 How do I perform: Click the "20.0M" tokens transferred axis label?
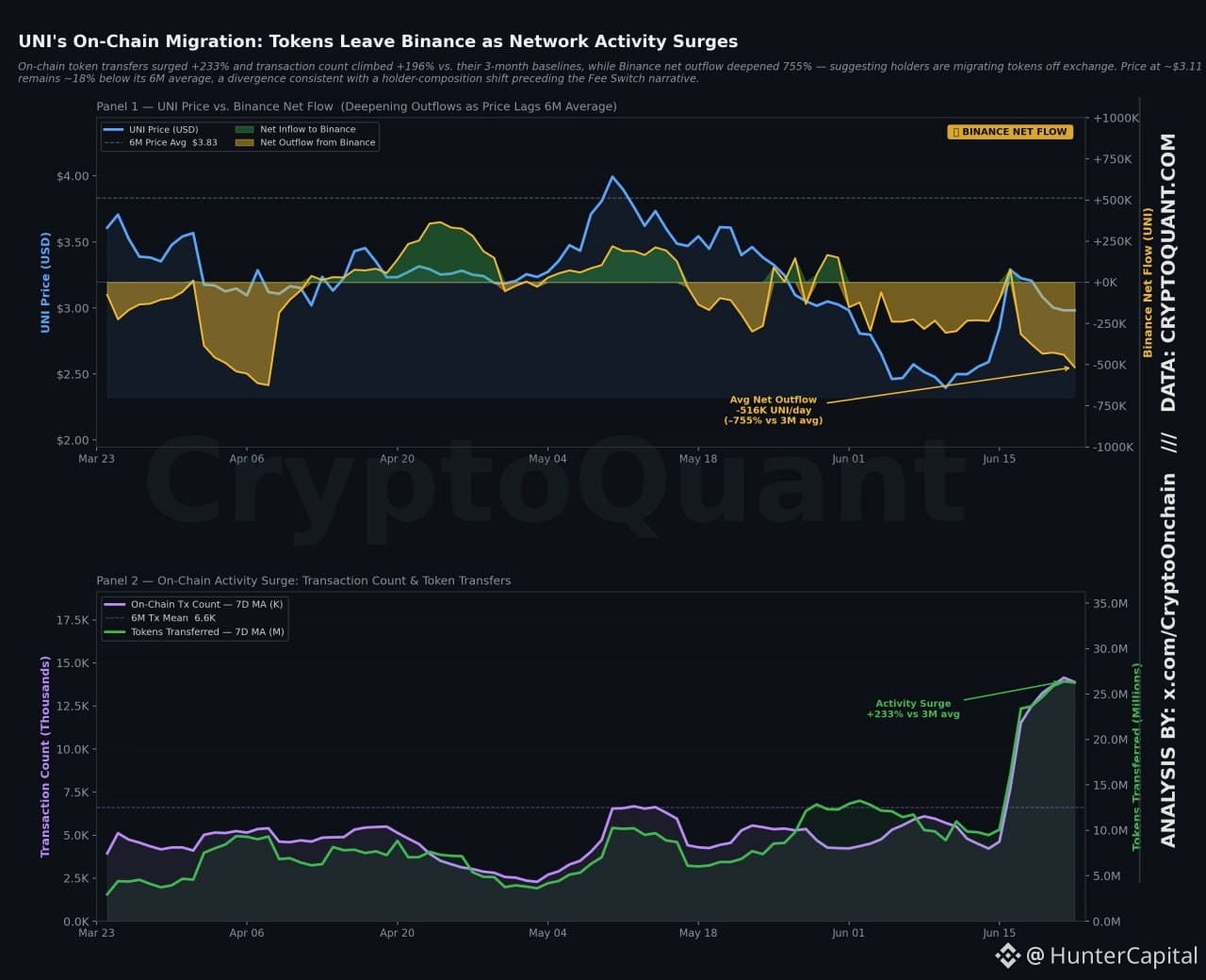tap(1111, 740)
